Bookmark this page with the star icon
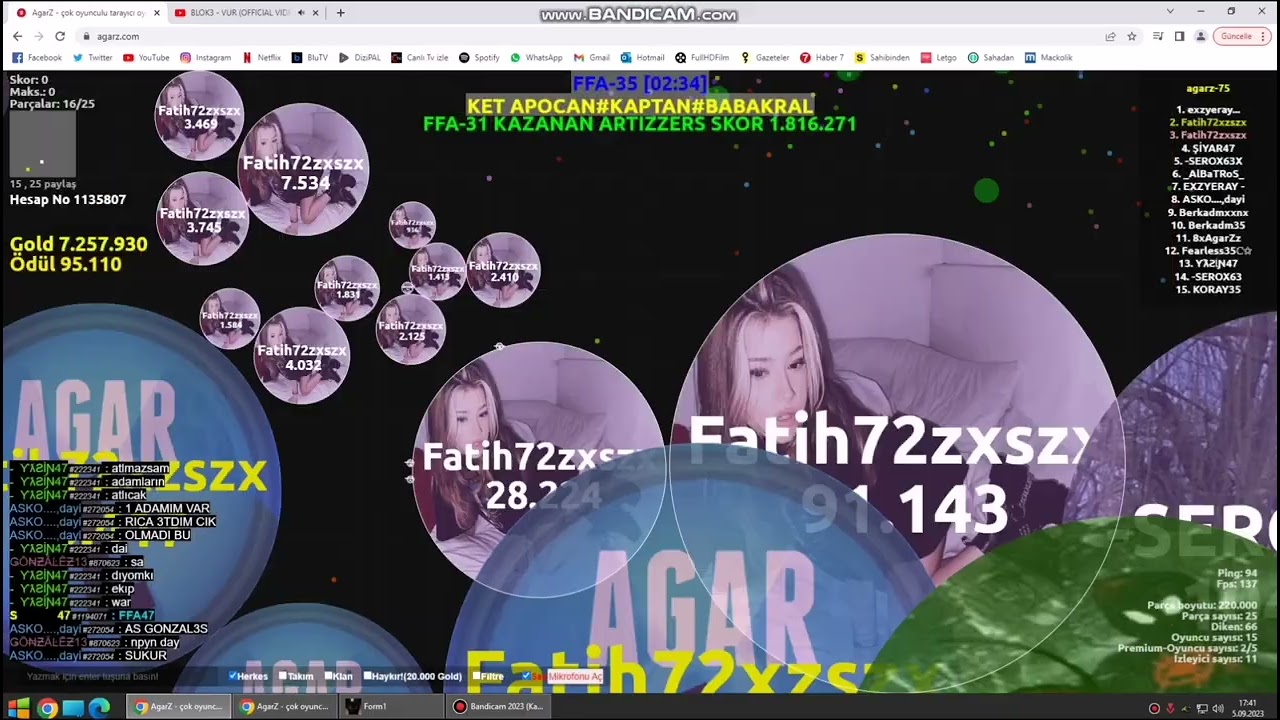 pyautogui.click(x=1132, y=36)
